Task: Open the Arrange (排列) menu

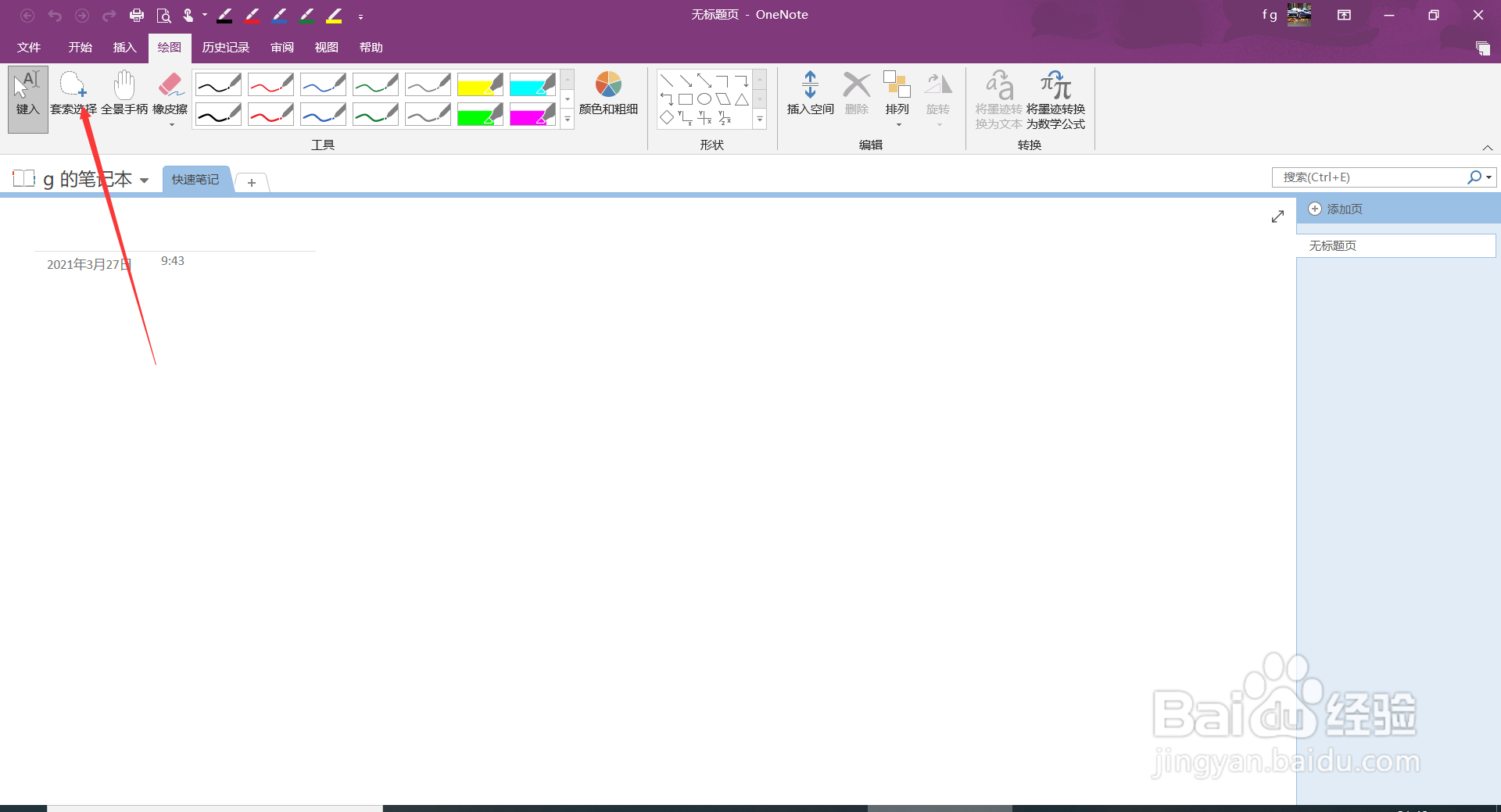Action: coord(897,98)
